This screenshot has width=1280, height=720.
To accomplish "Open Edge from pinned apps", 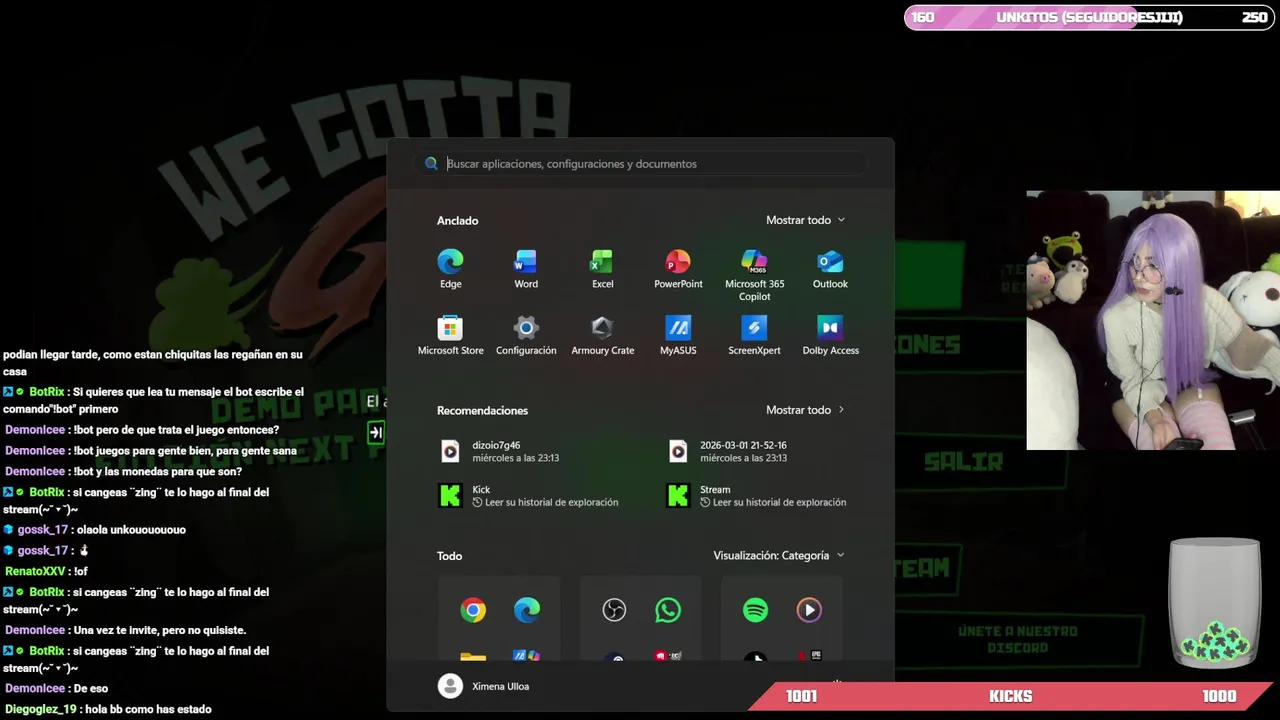I will point(450,269).
